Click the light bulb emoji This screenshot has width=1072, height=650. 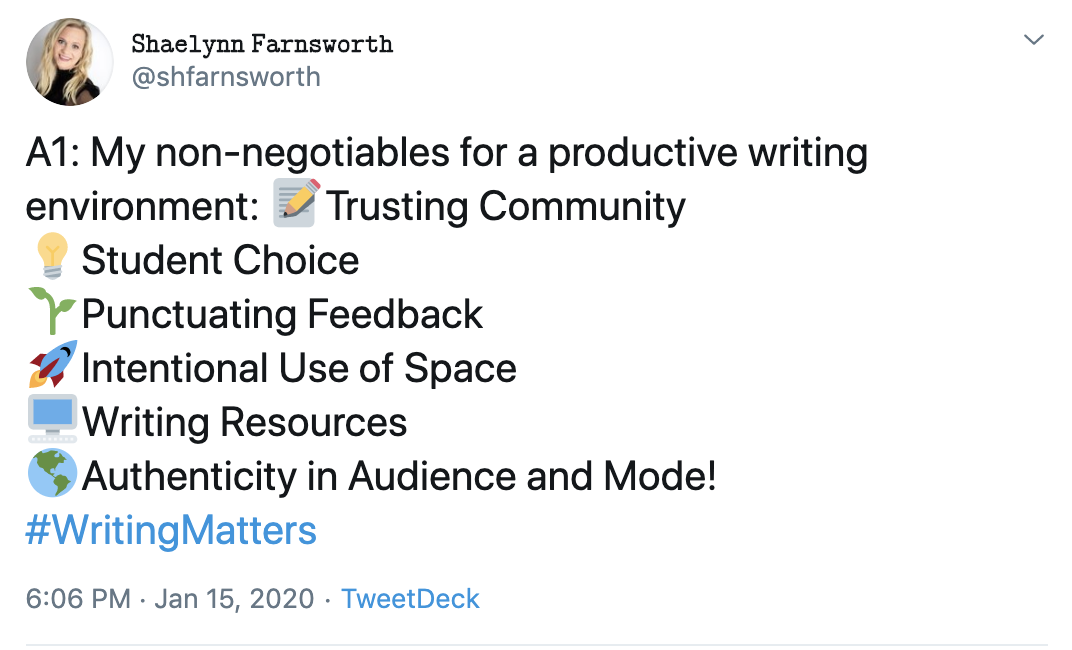[x=52, y=256]
